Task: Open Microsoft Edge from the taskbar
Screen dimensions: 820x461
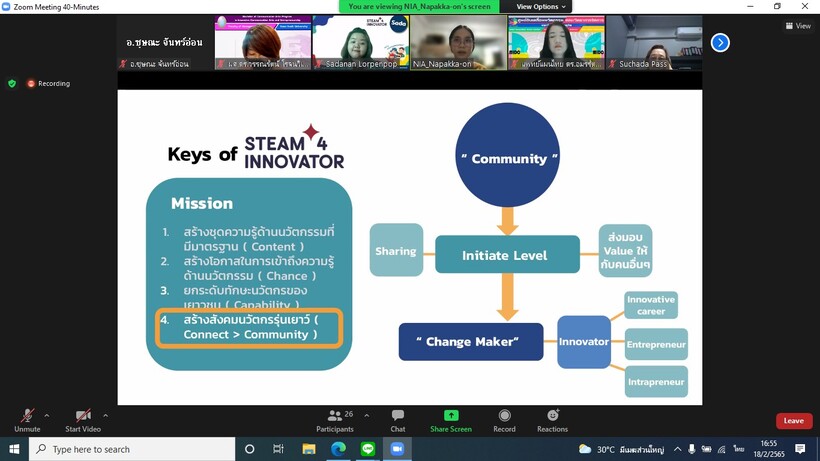Action: pos(338,450)
